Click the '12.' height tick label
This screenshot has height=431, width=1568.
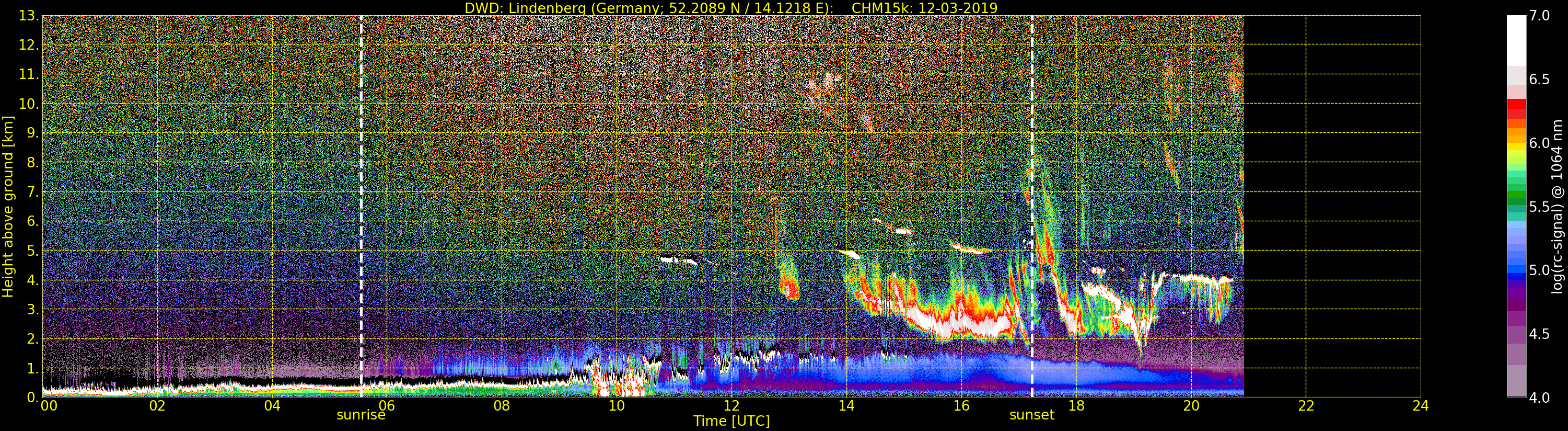click(x=29, y=46)
